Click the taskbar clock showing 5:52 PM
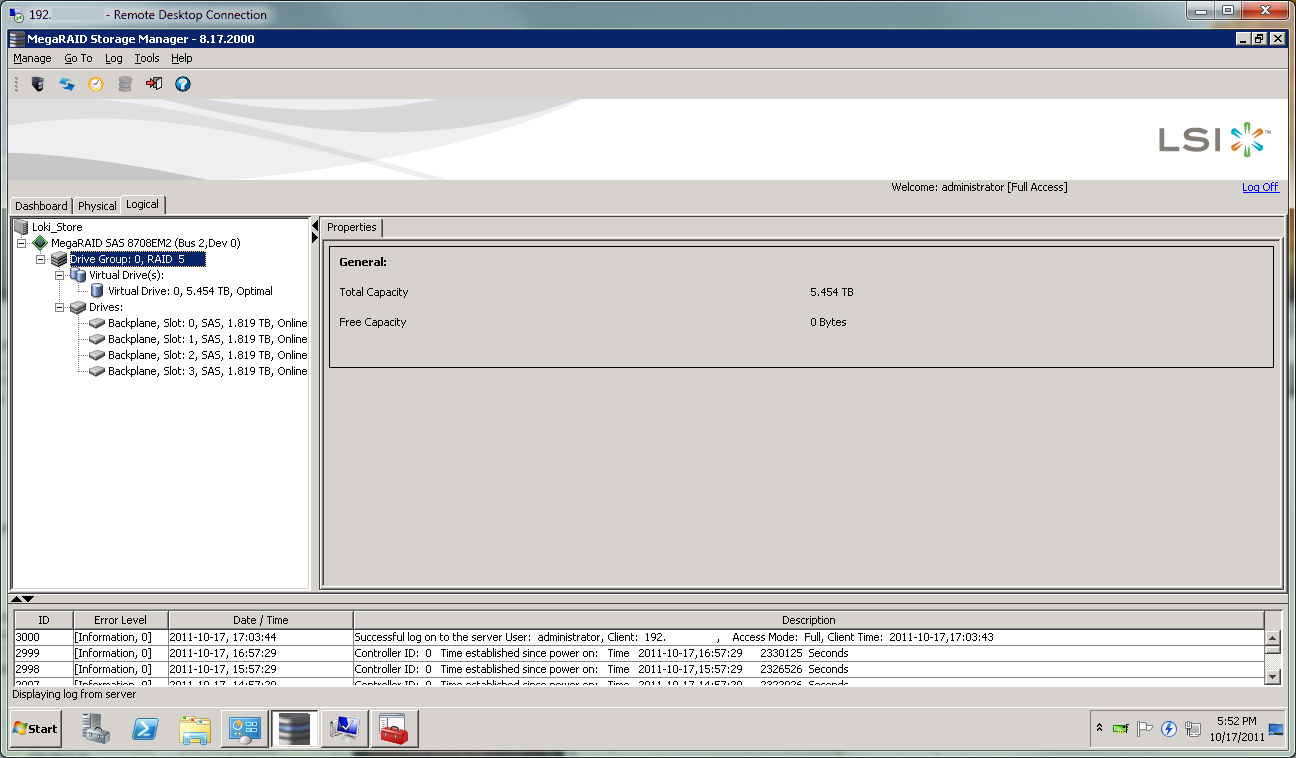This screenshot has height=758, width=1296. 1237,729
